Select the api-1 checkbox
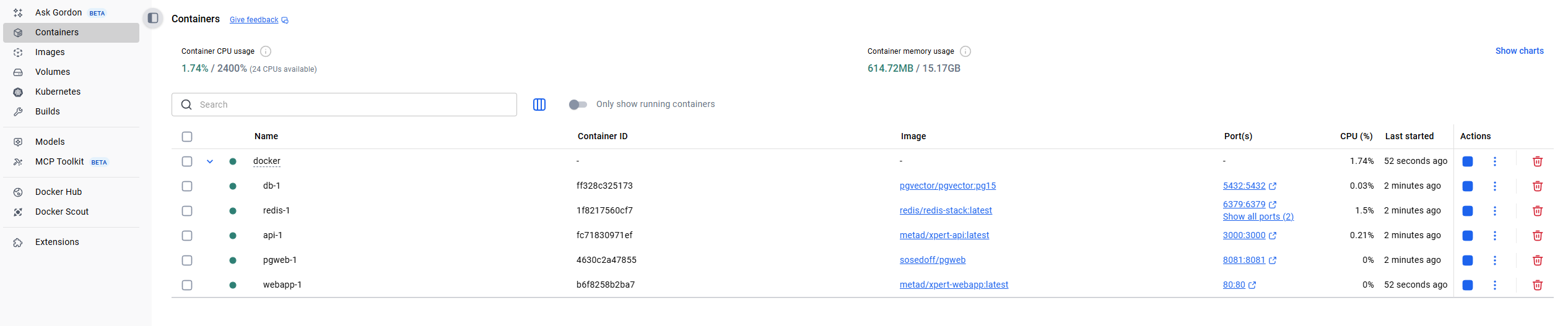 [187, 236]
